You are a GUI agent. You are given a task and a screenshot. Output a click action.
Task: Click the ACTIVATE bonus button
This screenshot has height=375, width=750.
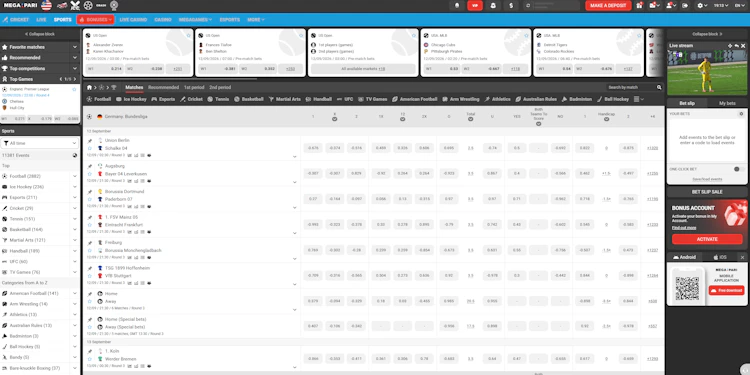tap(707, 239)
